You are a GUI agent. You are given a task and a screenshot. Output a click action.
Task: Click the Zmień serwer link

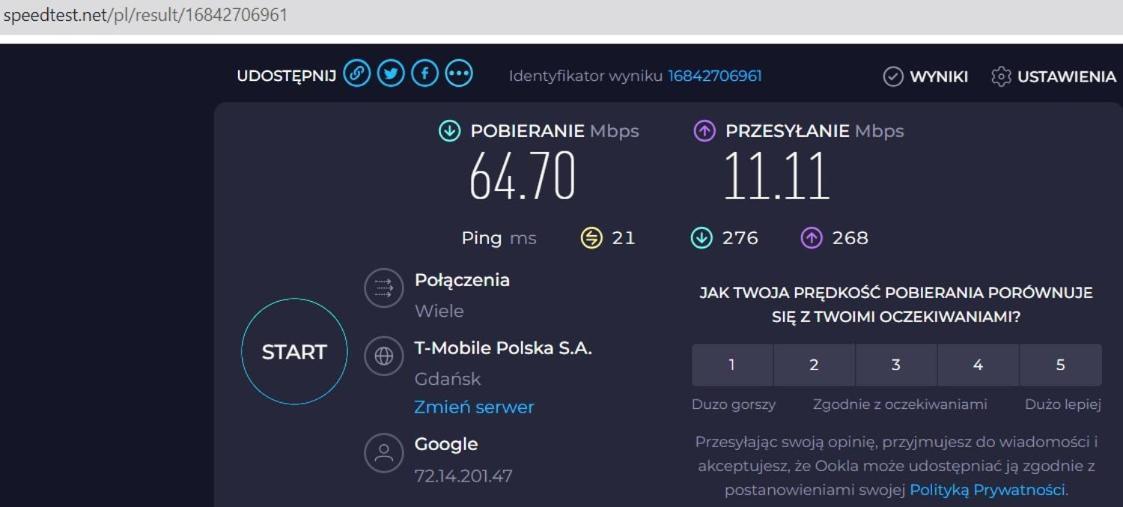(474, 407)
